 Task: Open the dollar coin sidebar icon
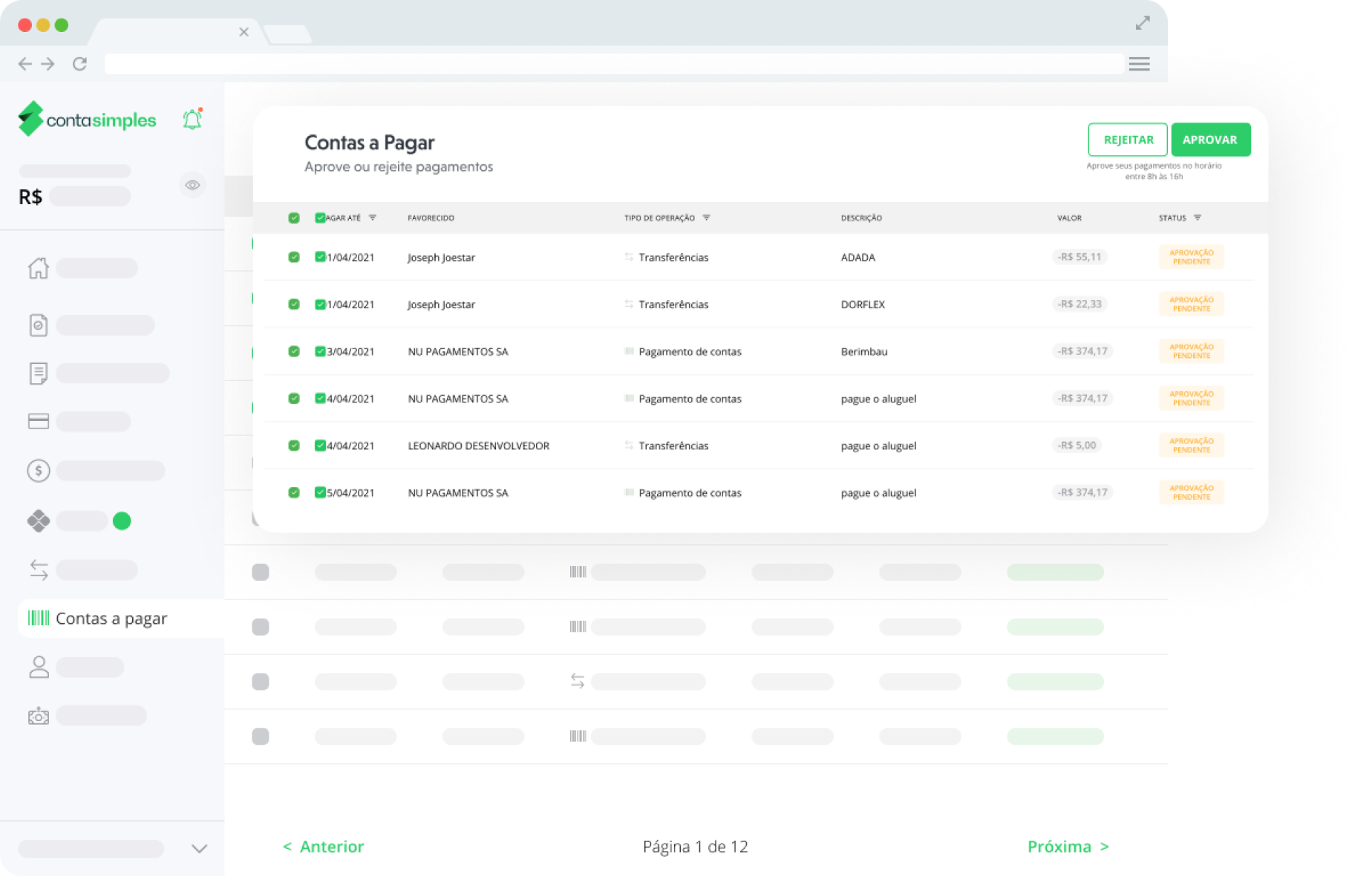[39, 471]
